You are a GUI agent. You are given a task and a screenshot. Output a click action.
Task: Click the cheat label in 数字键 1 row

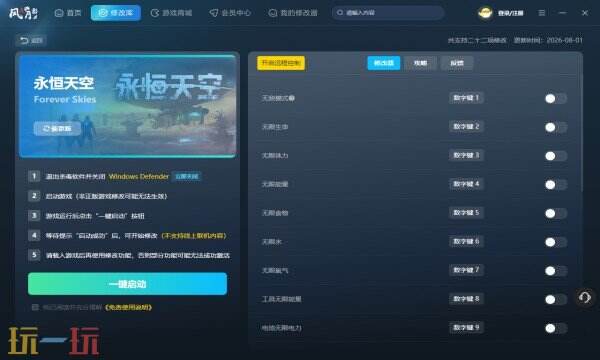pyautogui.click(x=275, y=98)
